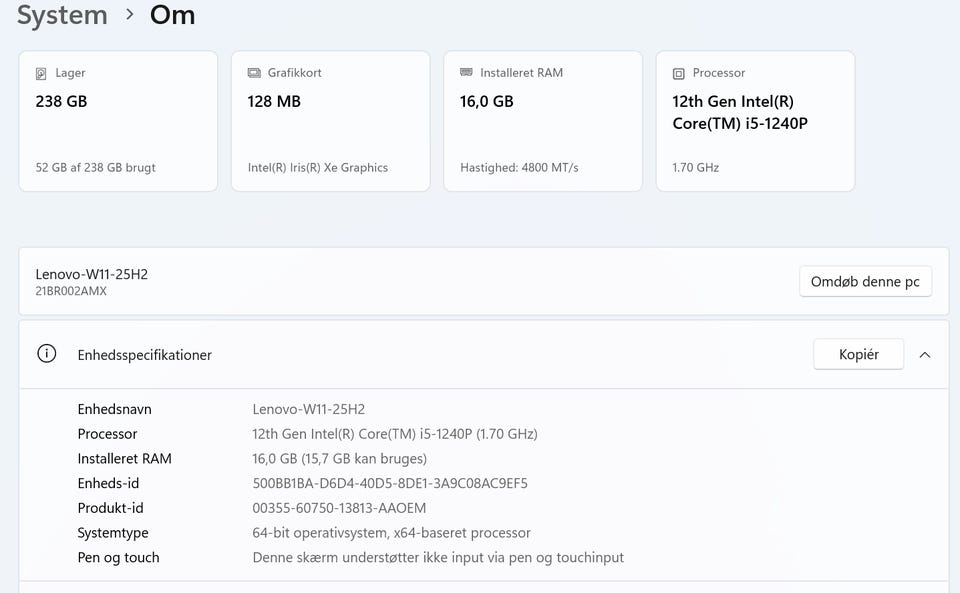The image size is (960, 593).
Task: Click the Processor chip icon
Action: point(679,73)
